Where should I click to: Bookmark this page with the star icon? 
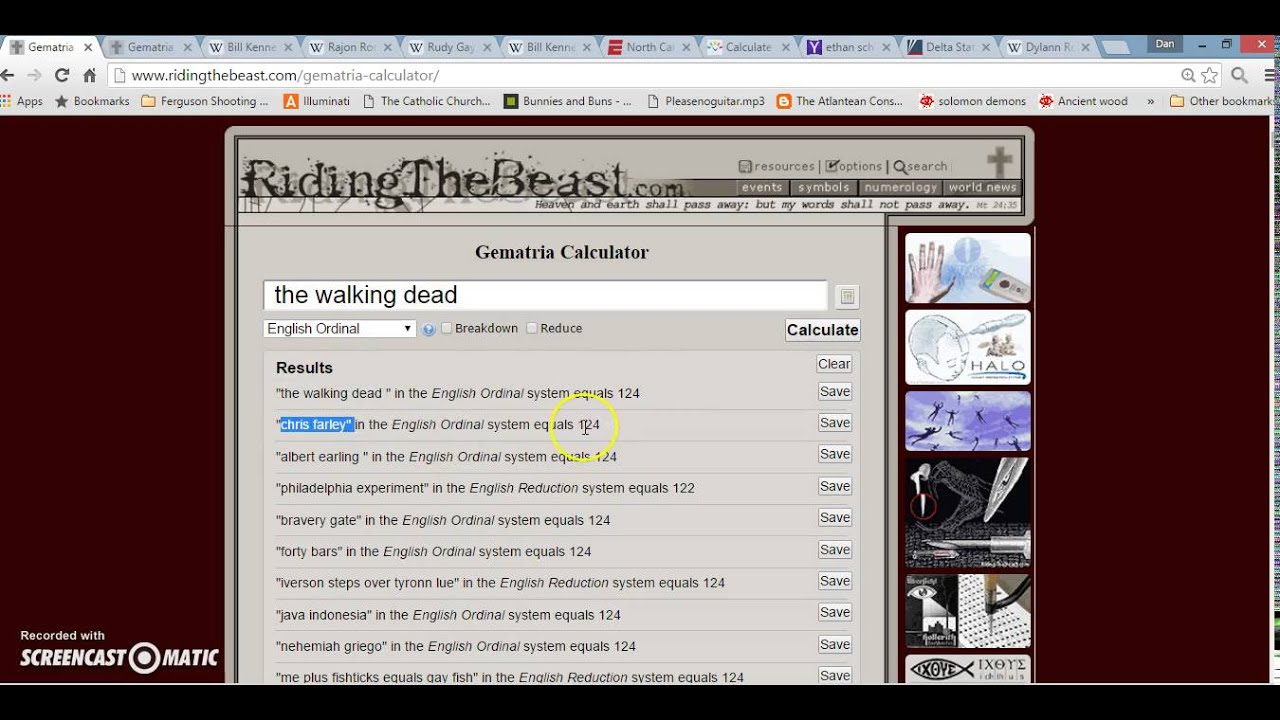pyautogui.click(x=1210, y=75)
